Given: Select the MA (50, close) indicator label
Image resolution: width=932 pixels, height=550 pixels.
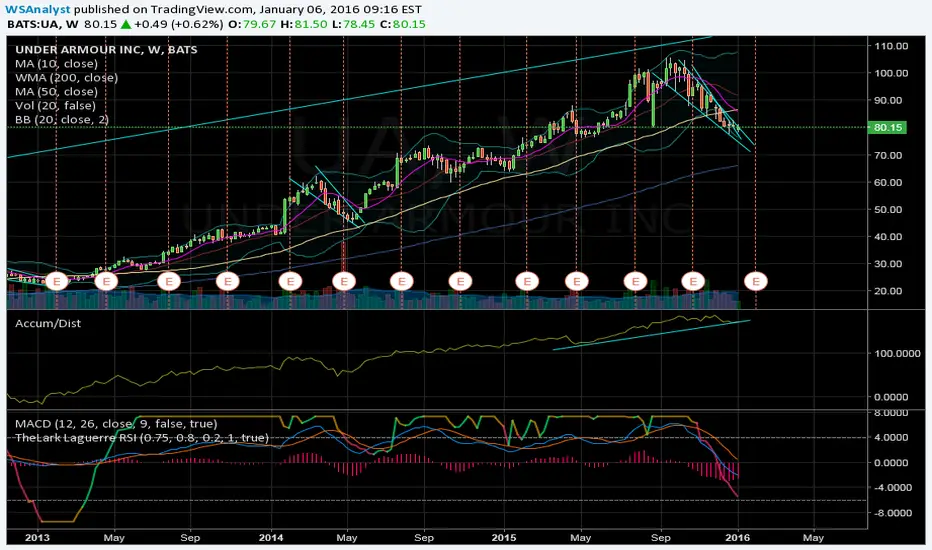Looking at the screenshot, I should click(x=56, y=92).
